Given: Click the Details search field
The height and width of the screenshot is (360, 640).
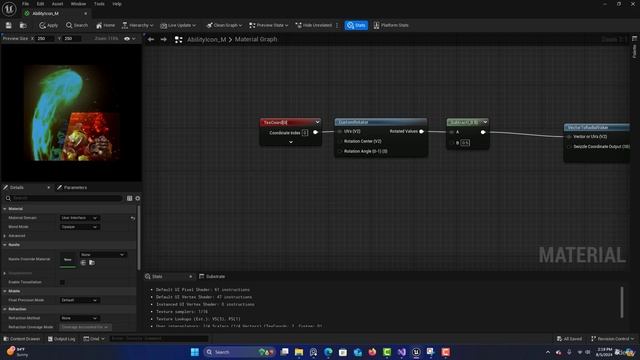Looking at the screenshot, I should 64,198.
